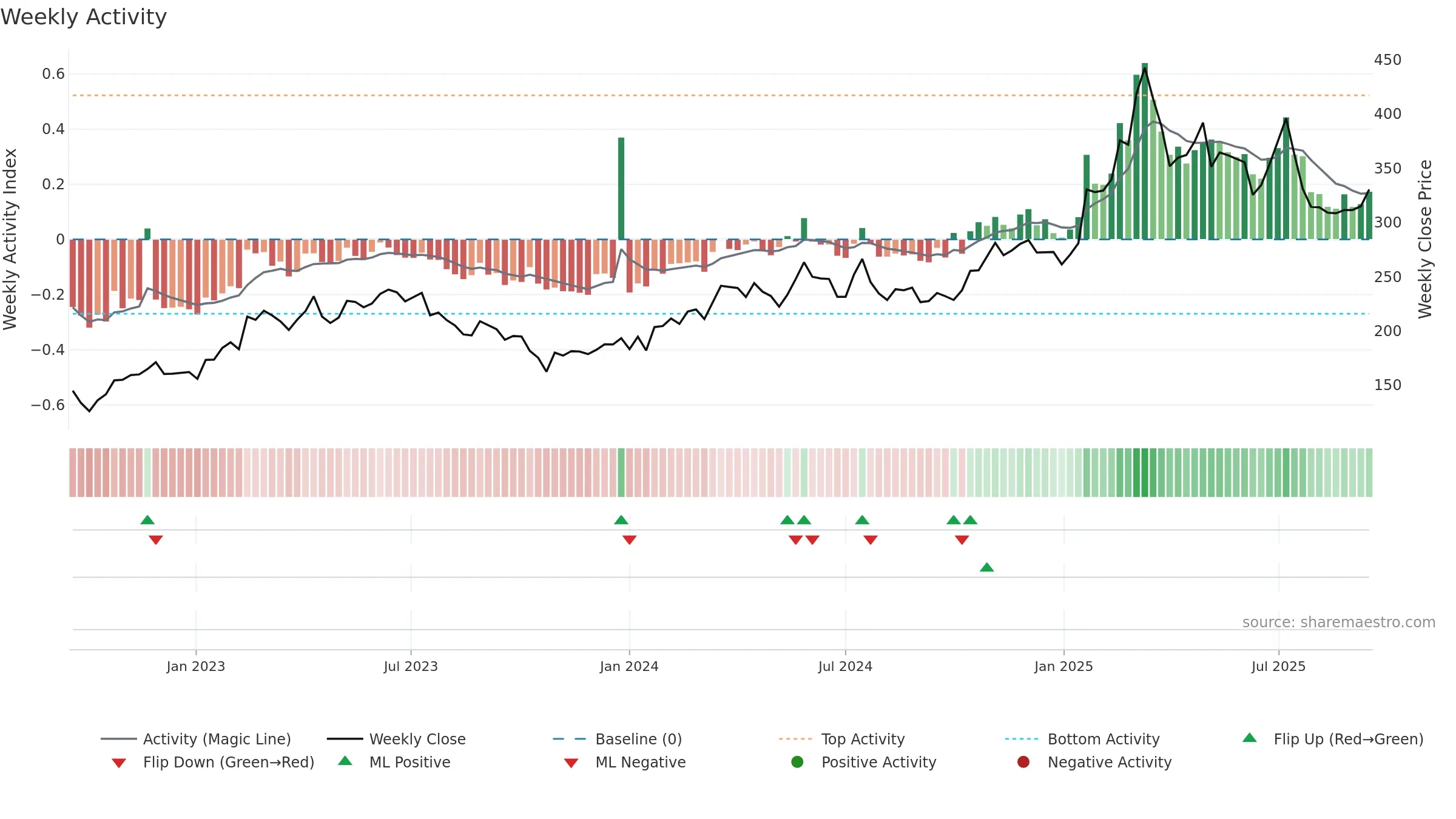1456x819 pixels.
Task: Toggle the ML Positive legend entry
Action: pyautogui.click(x=394, y=762)
